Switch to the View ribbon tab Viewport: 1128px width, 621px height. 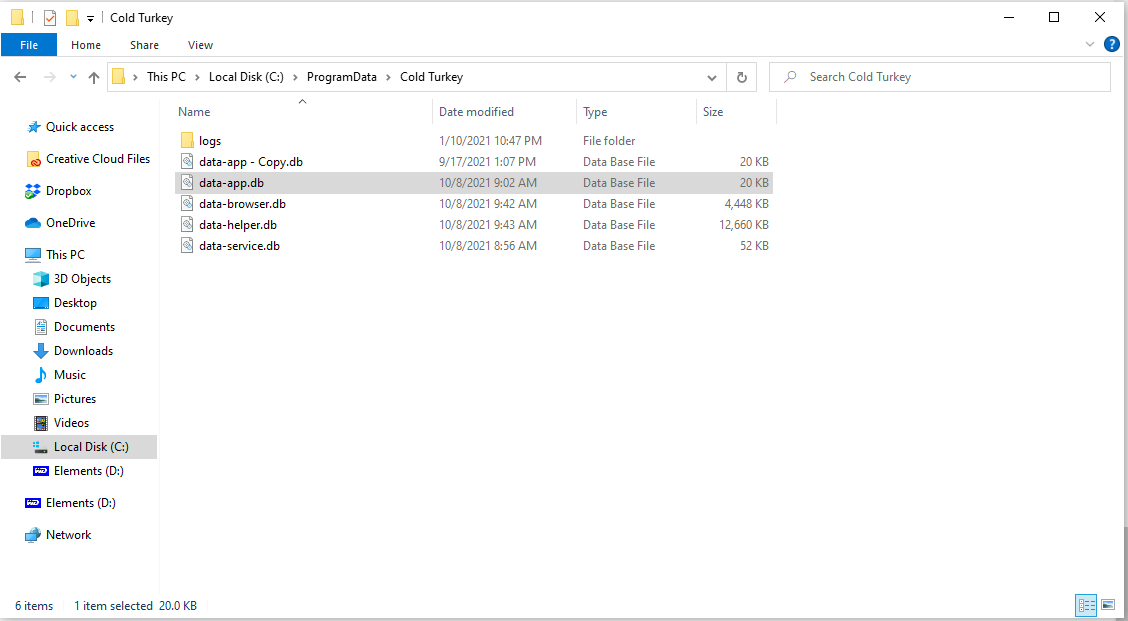200,45
